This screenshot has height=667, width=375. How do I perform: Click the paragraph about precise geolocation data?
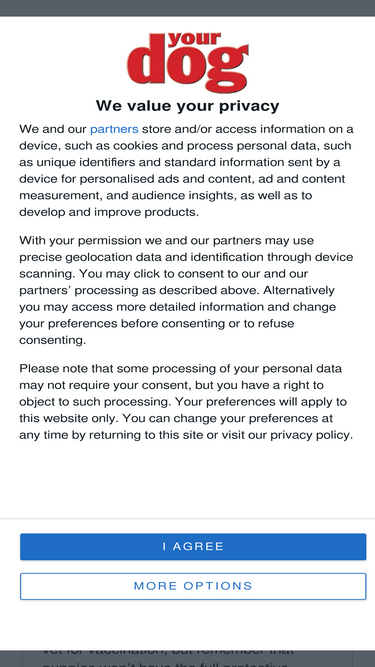click(186, 290)
